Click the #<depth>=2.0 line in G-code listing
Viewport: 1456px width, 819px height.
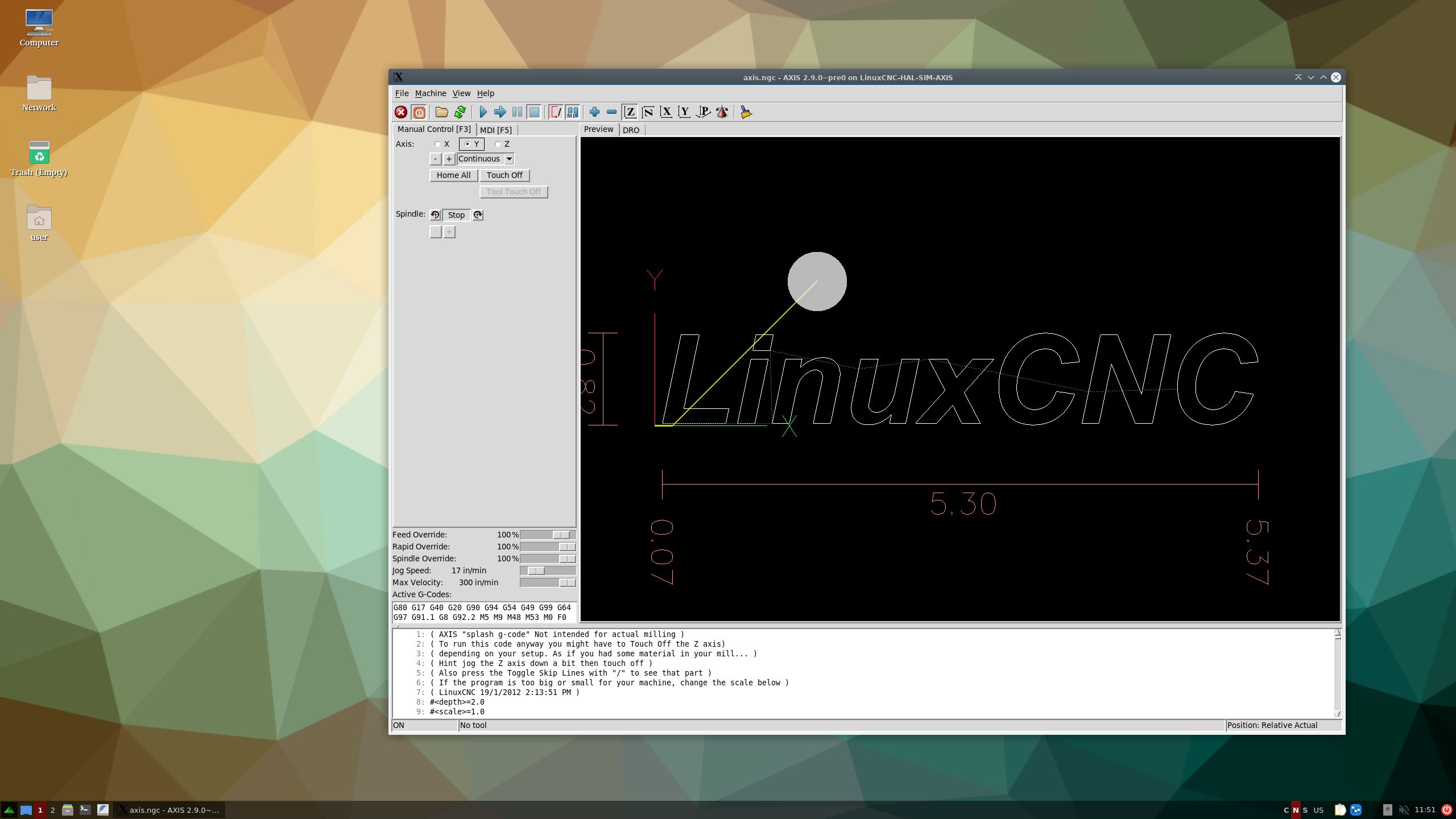(457, 702)
